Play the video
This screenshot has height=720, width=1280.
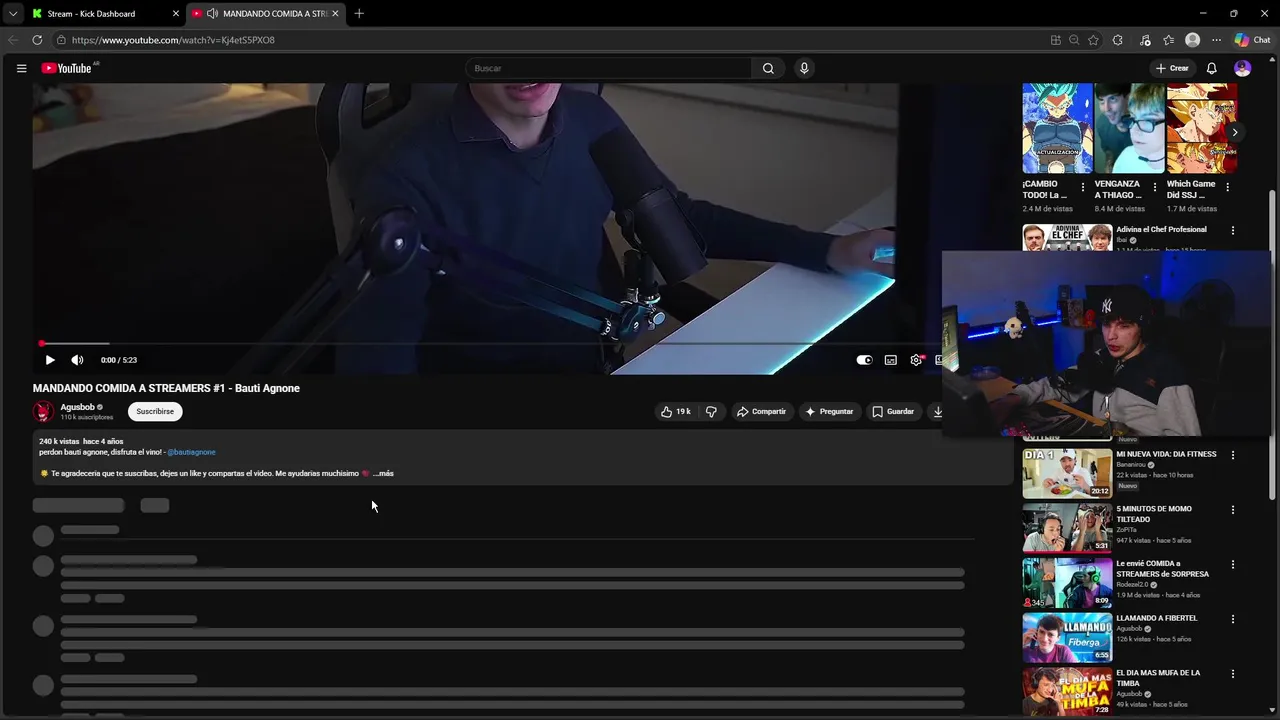pyautogui.click(x=50, y=360)
